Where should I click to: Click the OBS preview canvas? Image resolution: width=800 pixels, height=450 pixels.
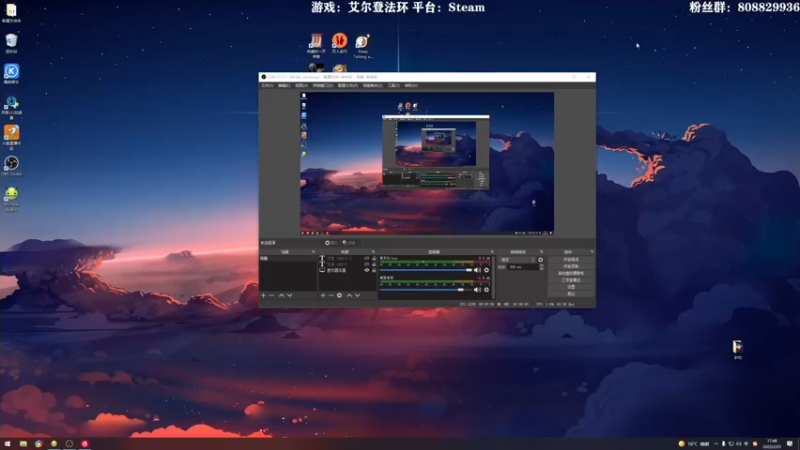(427, 163)
